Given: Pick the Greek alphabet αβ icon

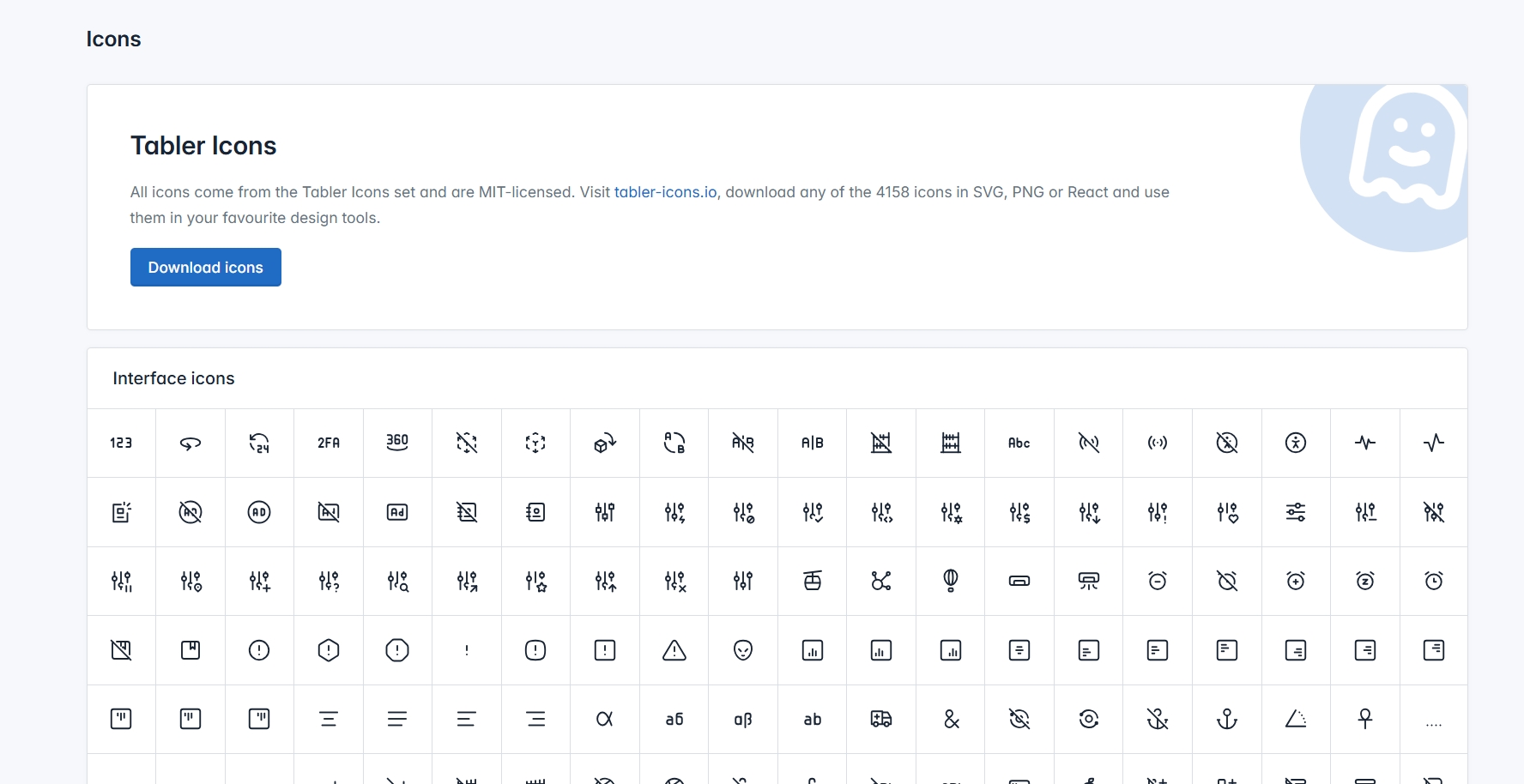Looking at the screenshot, I should pyautogui.click(x=743, y=719).
